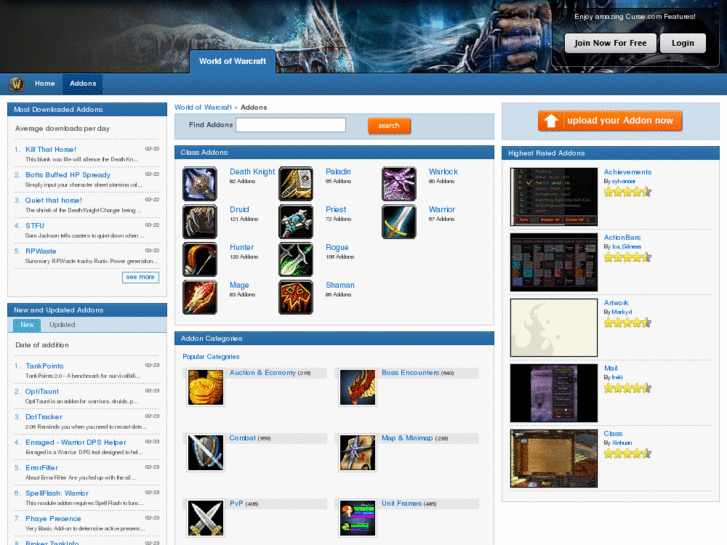The image size is (727, 545).
Task: Open the ErrorFilter addon link
Action: [42, 468]
